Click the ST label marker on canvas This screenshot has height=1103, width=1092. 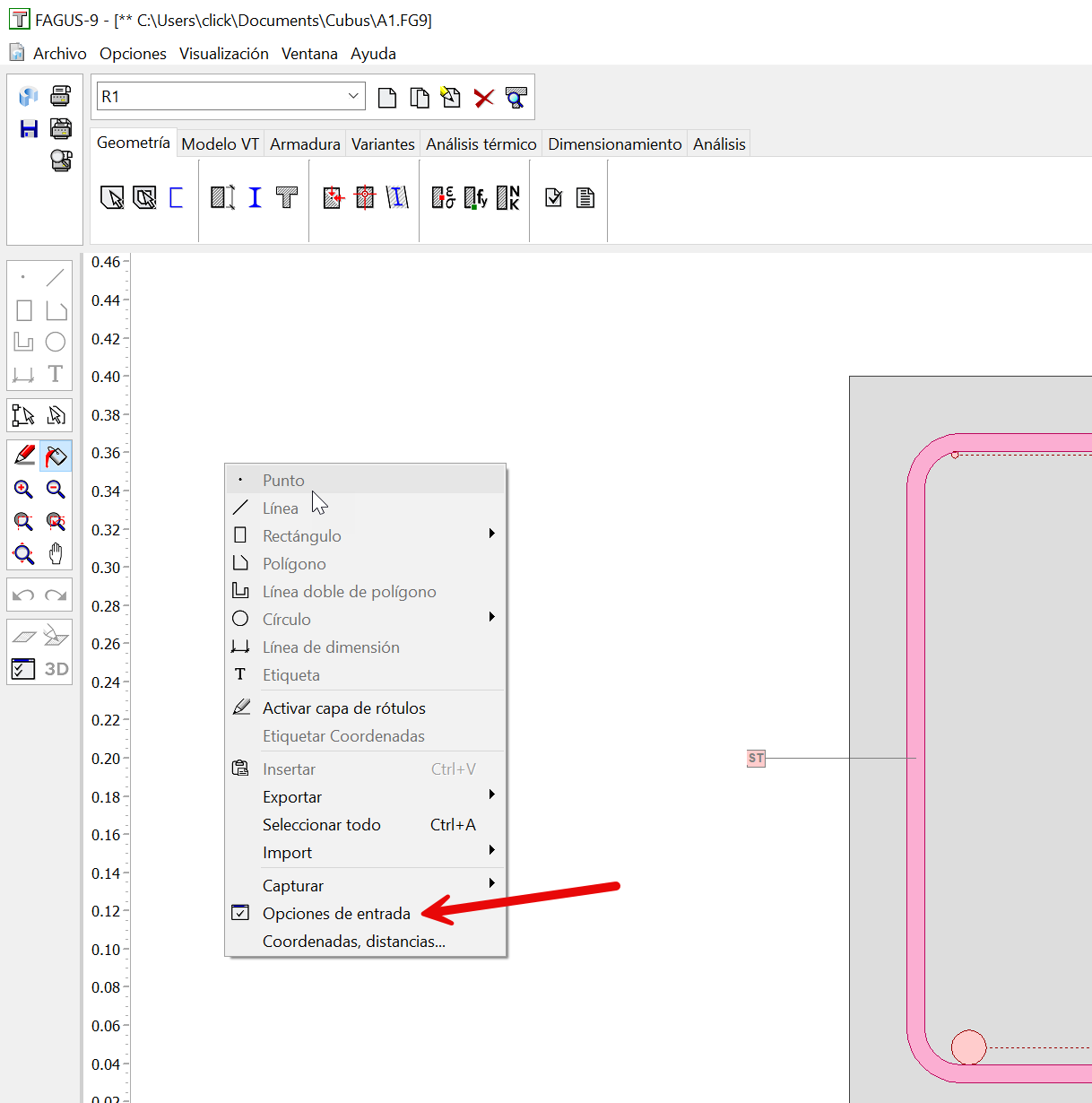pos(756,759)
